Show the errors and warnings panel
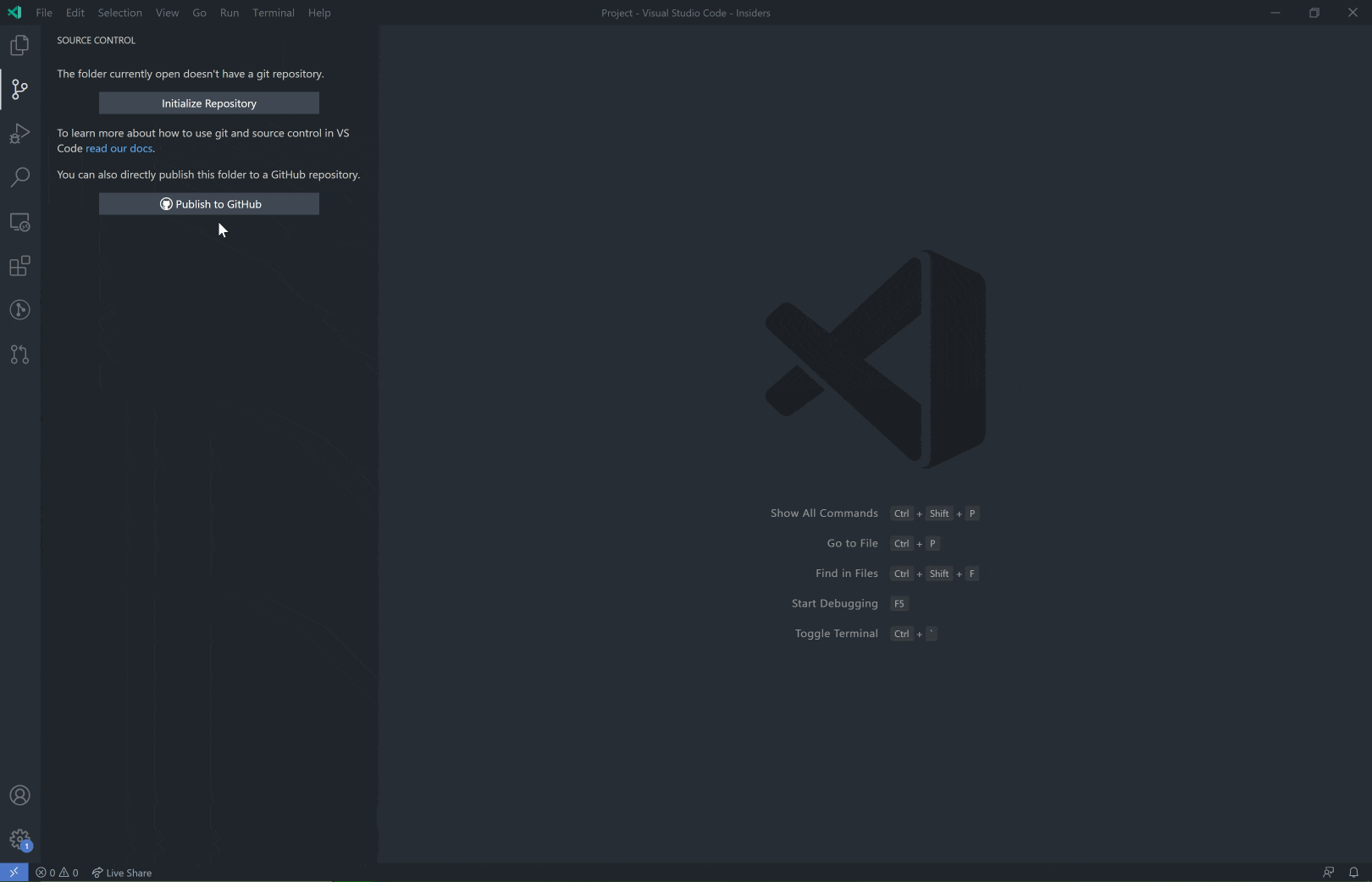 point(58,872)
